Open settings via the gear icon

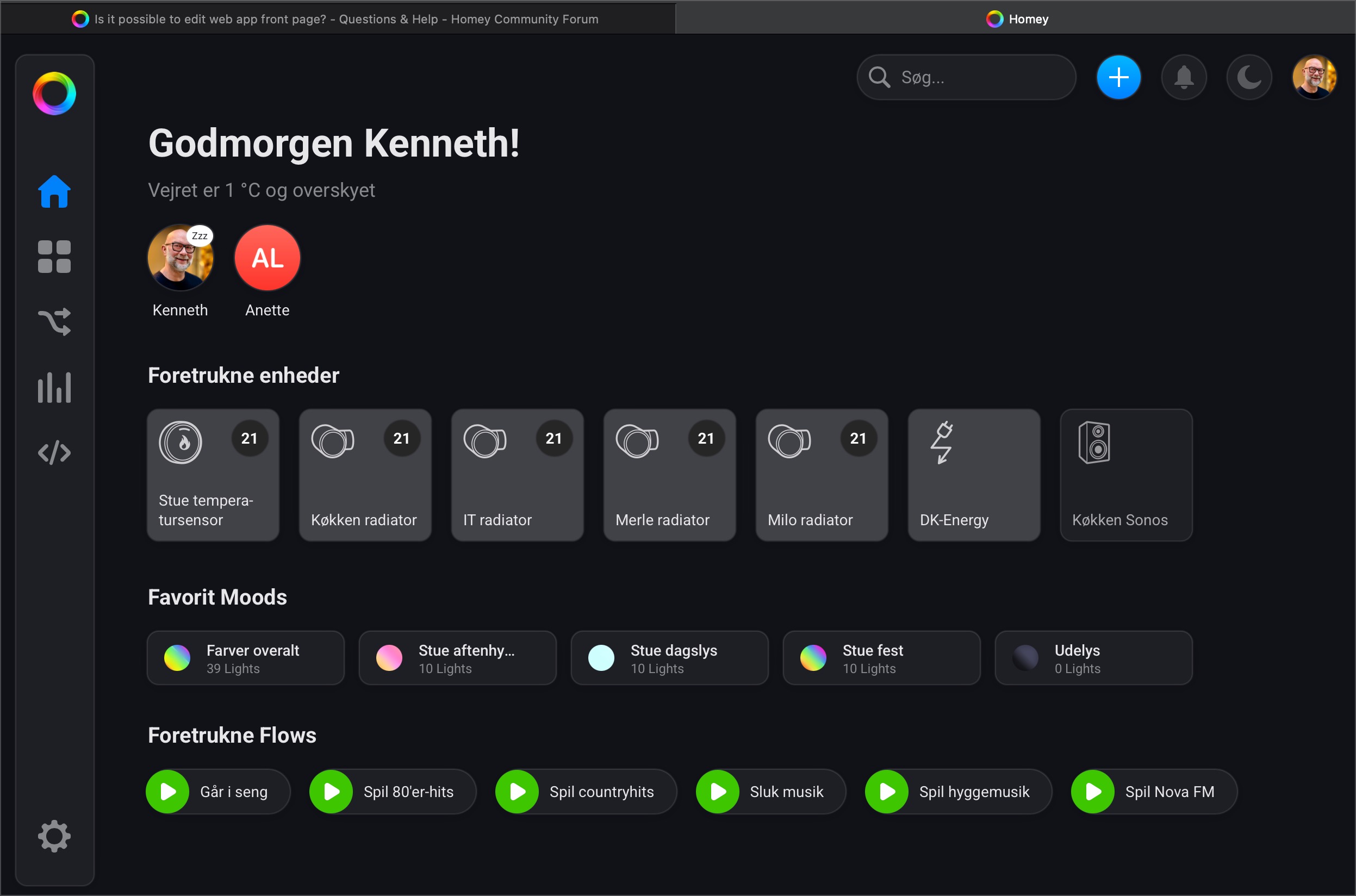pyautogui.click(x=54, y=836)
